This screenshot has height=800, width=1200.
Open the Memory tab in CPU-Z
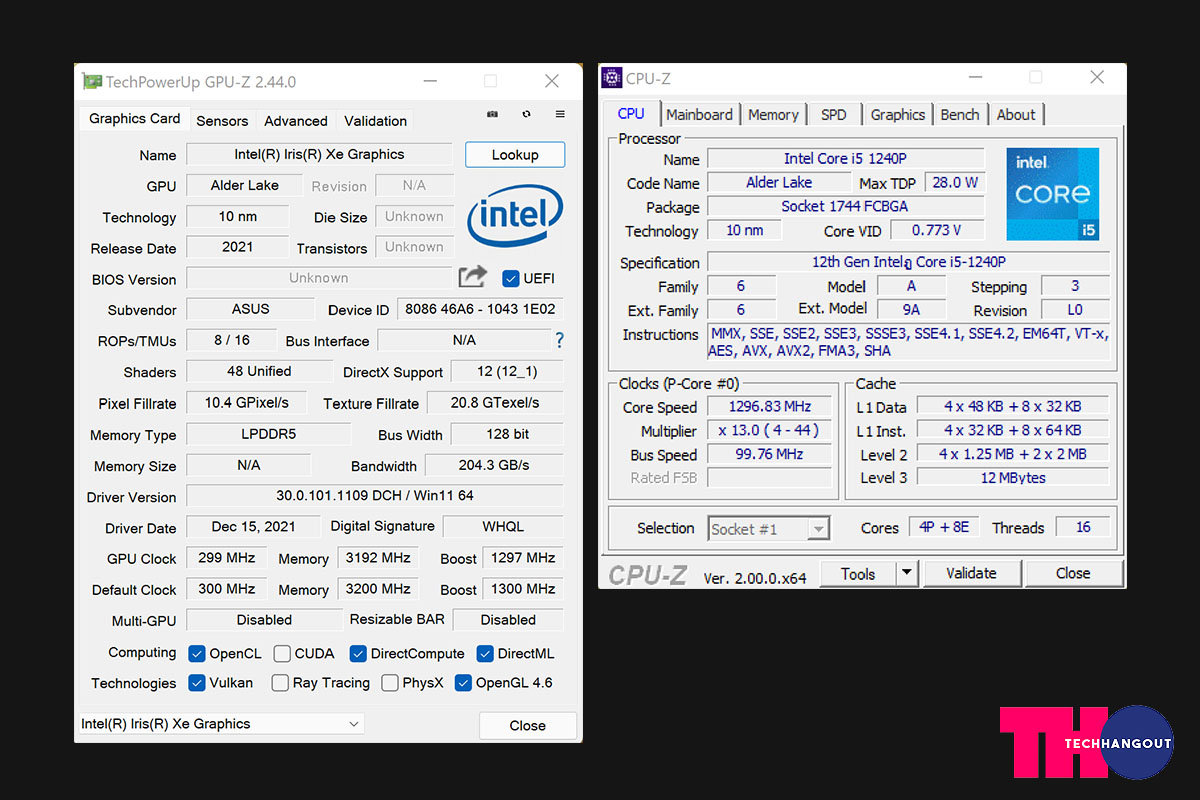(773, 115)
